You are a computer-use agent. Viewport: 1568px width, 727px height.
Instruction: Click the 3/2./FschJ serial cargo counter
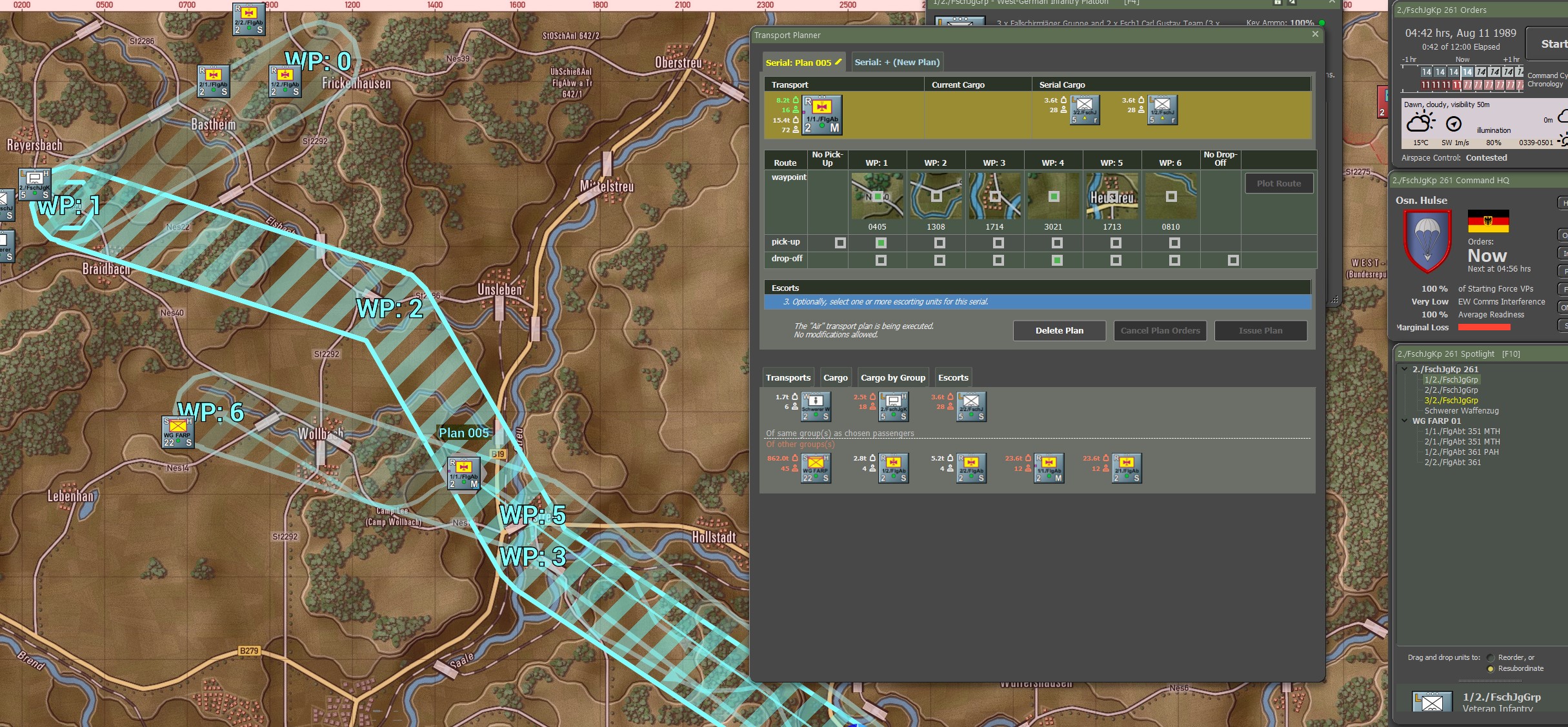tap(1085, 110)
